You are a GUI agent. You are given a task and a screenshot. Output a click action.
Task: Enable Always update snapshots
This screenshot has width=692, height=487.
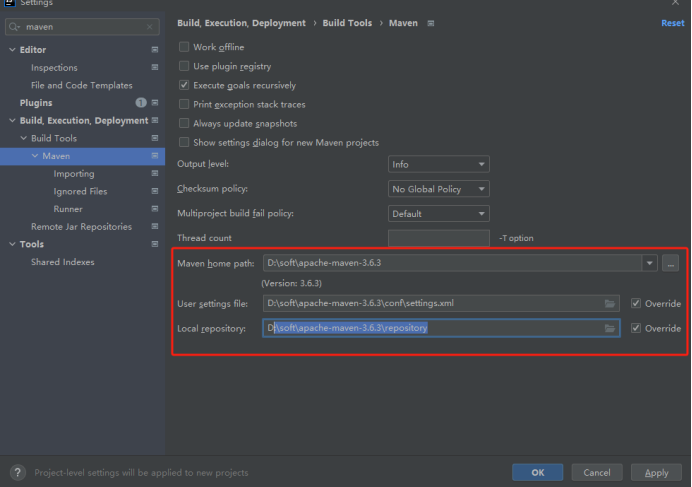click(x=184, y=123)
